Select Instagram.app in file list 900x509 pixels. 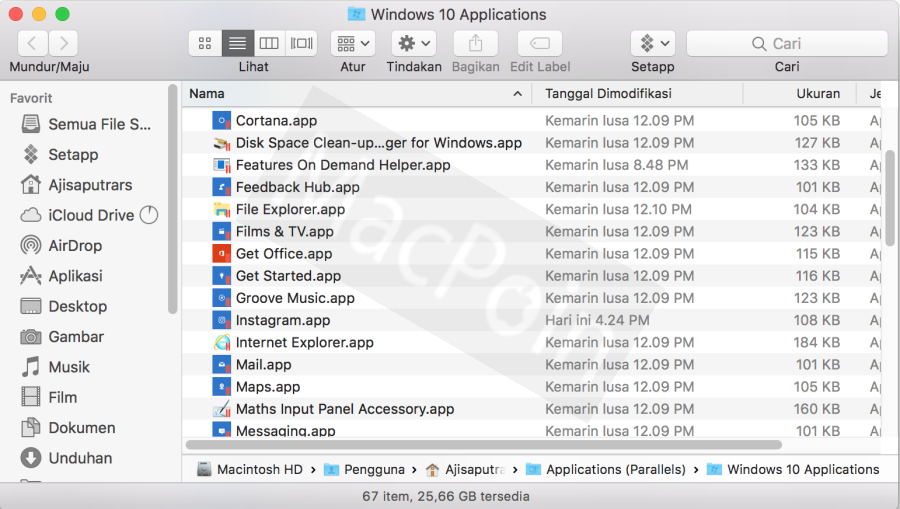click(x=283, y=320)
